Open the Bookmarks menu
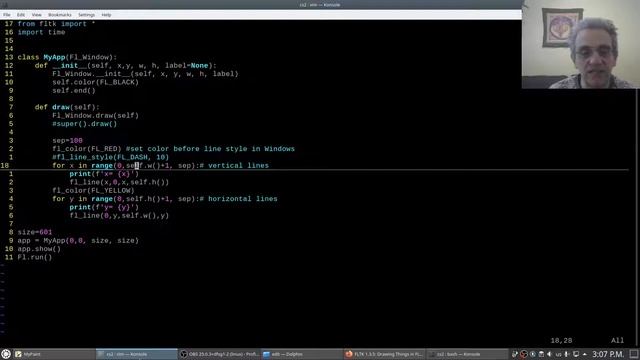This screenshot has width=640, height=360. pyautogui.click(x=60, y=15)
